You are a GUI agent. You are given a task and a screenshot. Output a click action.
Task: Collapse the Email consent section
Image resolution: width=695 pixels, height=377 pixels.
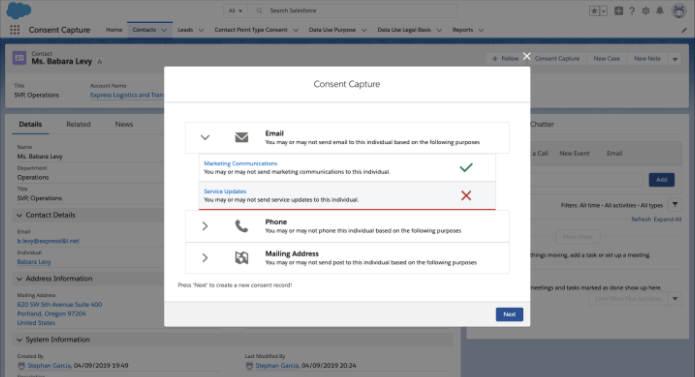[x=205, y=137]
